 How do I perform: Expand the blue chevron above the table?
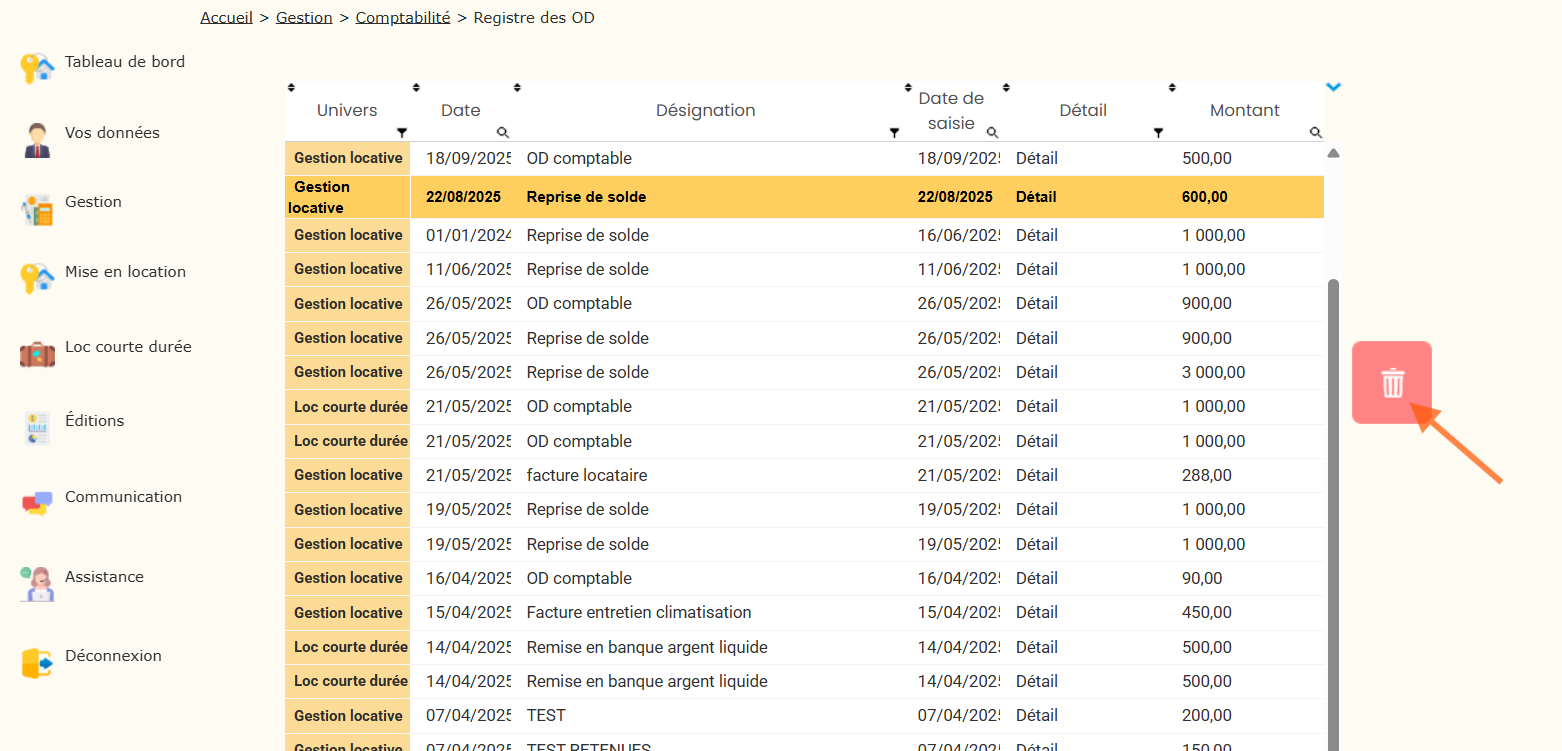(x=1333, y=87)
